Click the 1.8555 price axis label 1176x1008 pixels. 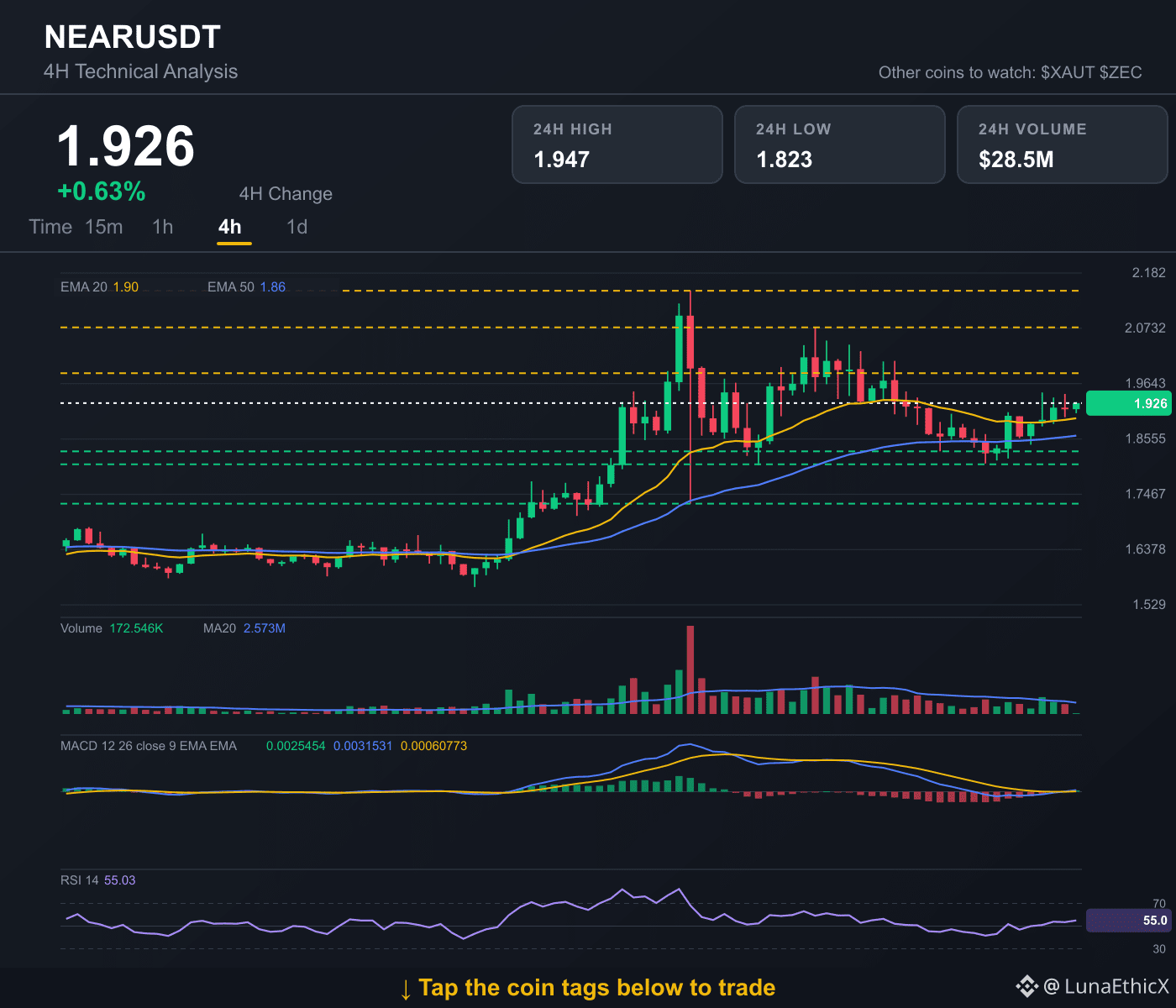pos(1145,438)
